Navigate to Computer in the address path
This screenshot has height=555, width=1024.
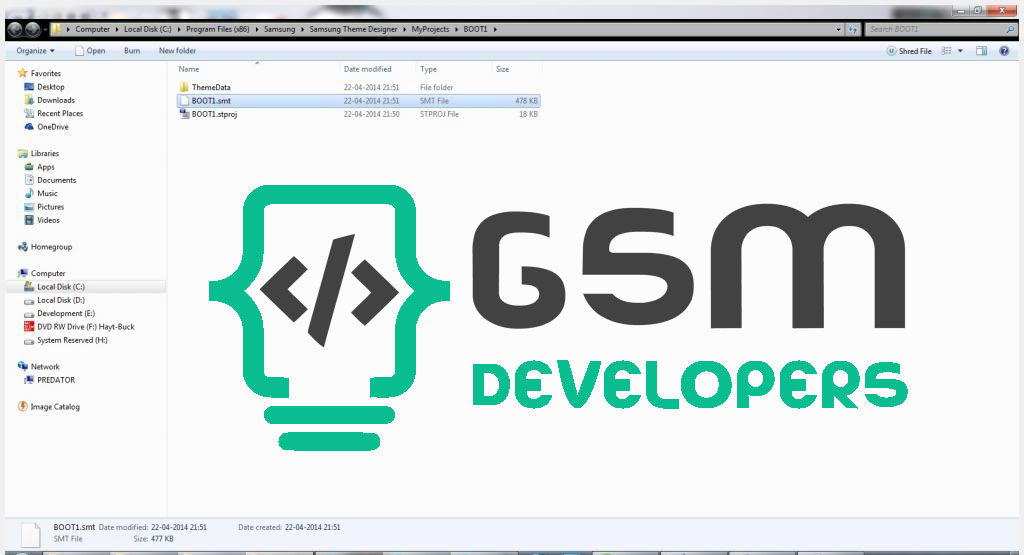[92, 29]
